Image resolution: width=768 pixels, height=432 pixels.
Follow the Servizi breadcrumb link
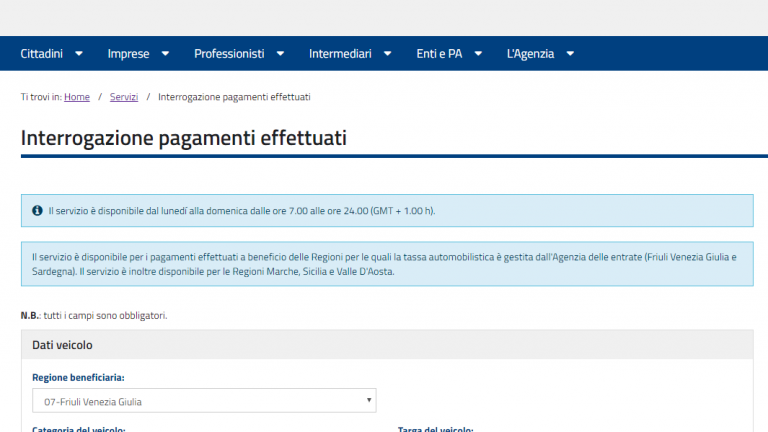pyautogui.click(x=124, y=97)
